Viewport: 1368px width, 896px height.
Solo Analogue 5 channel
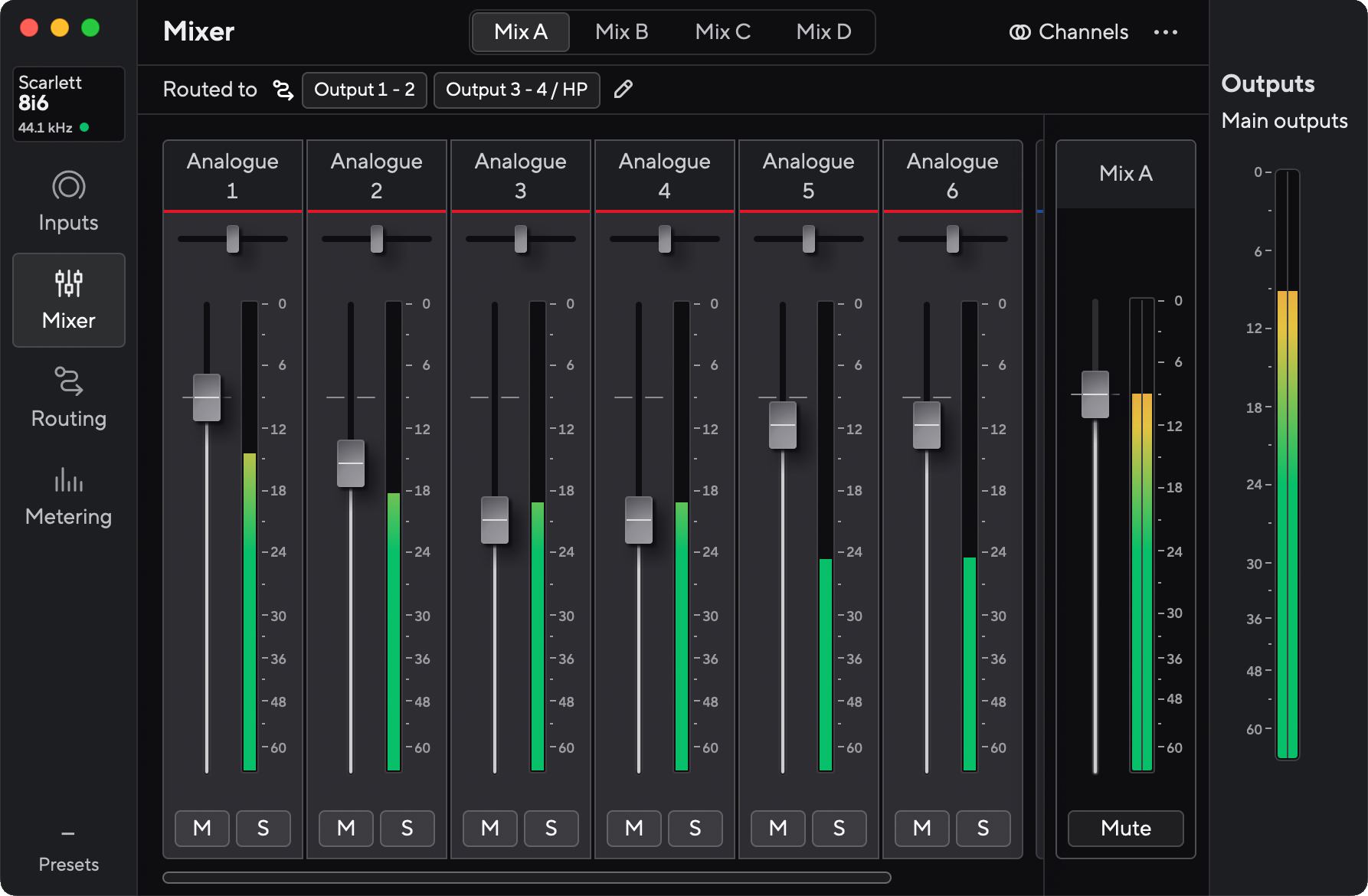coord(839,828)
